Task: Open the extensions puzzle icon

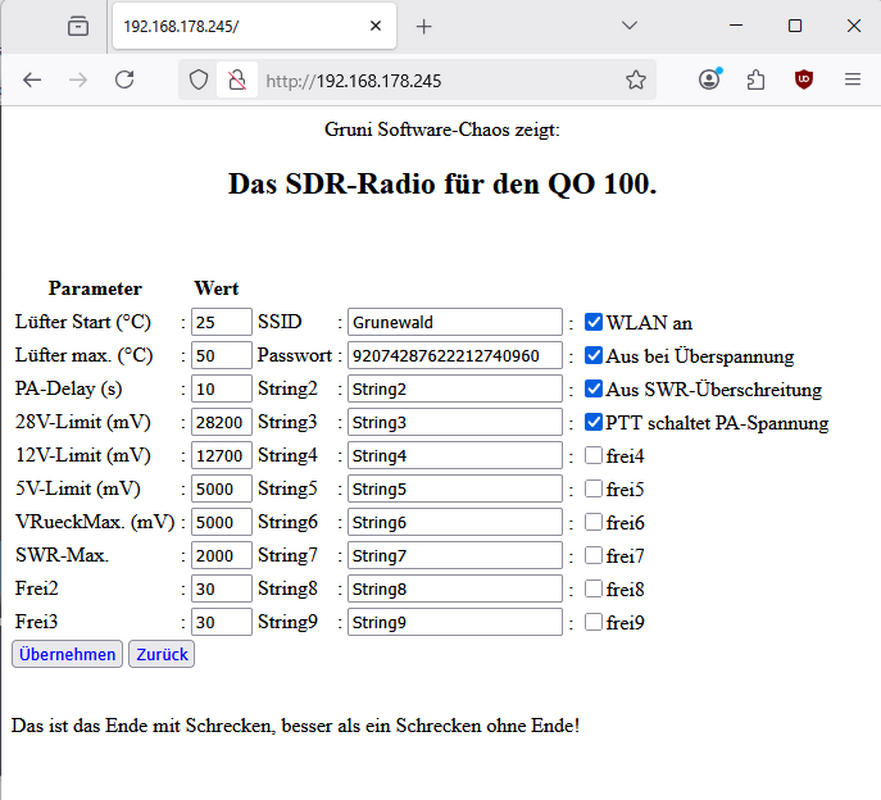Action: (x=756, y=80)
